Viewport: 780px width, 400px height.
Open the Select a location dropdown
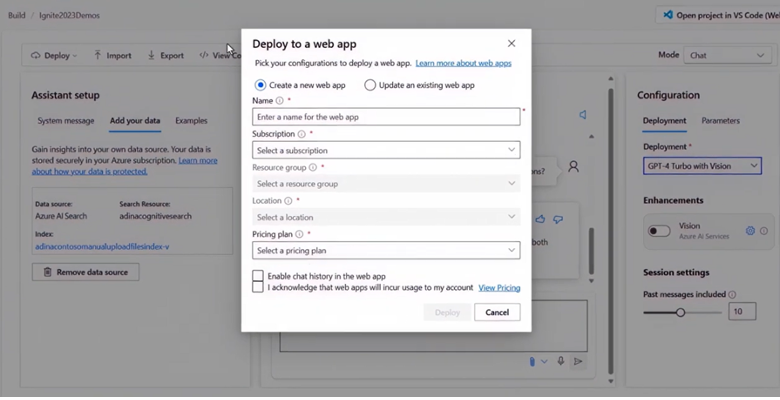pyautogui.click(x=386, y=217)
